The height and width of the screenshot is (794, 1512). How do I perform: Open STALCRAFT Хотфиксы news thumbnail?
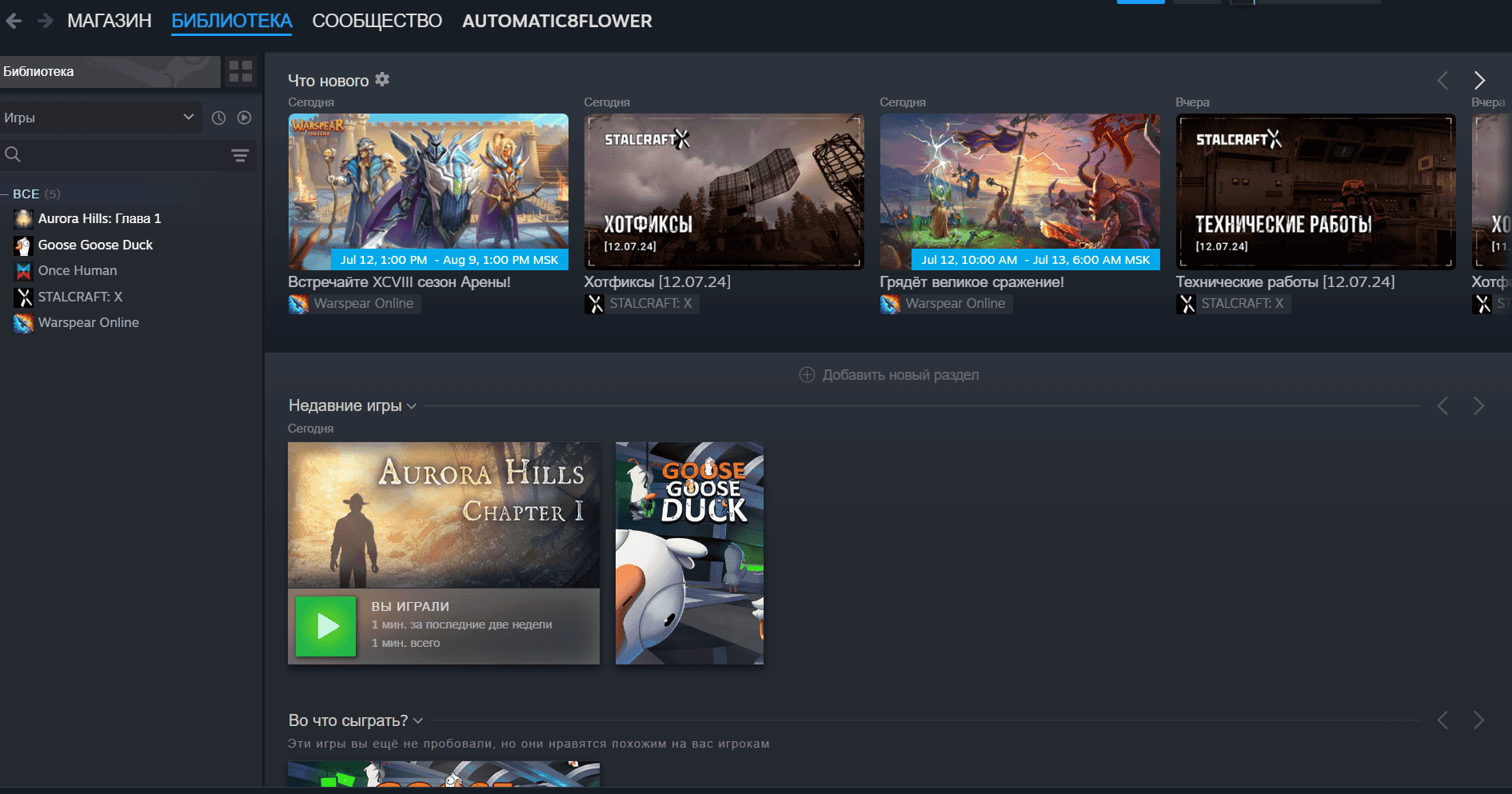coord(724,192)
